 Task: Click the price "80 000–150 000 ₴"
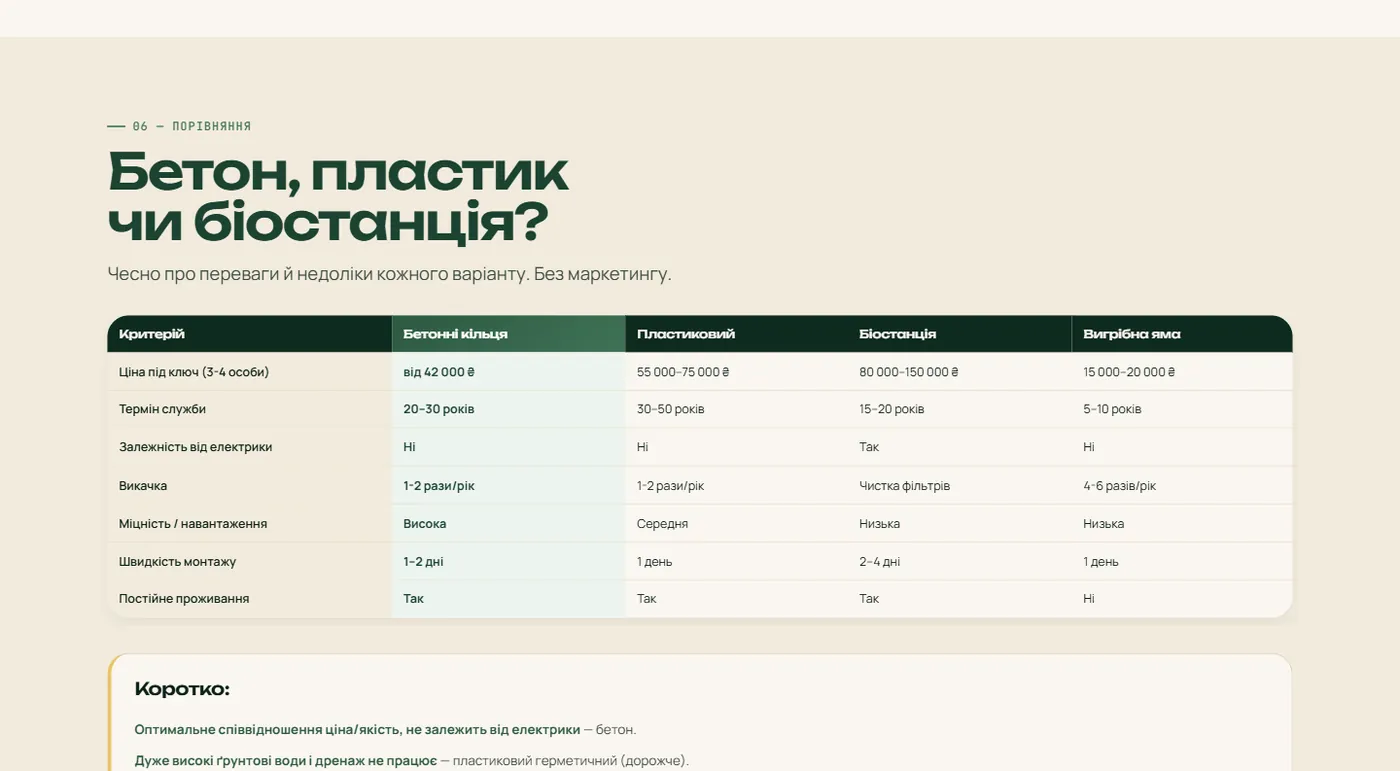click(909, 372)
